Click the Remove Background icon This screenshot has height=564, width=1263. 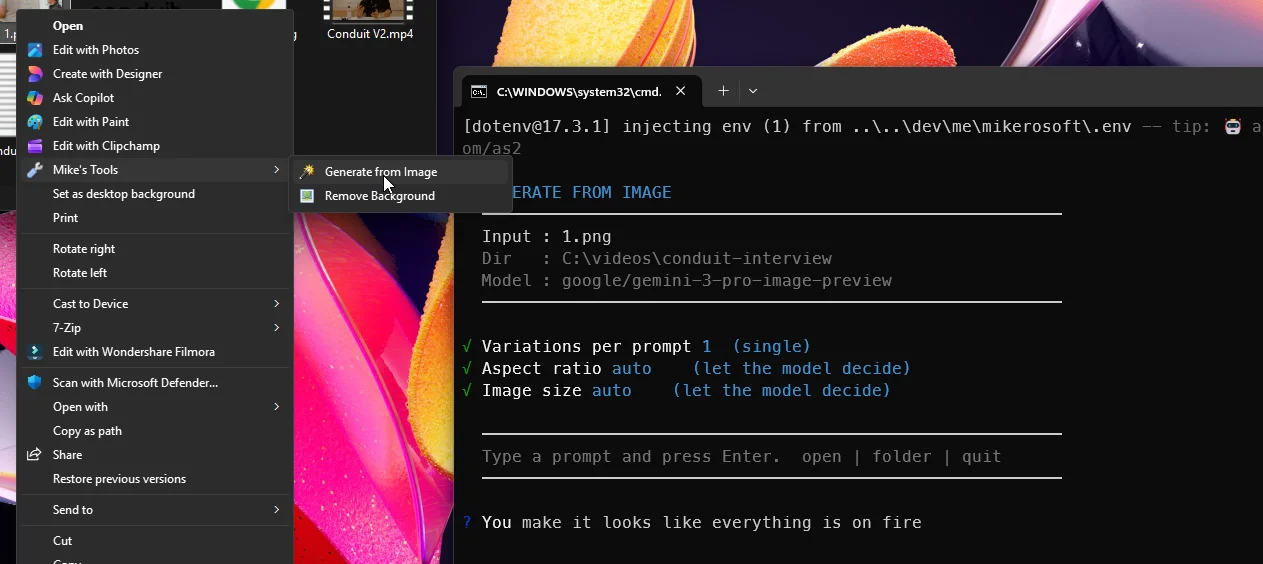tap(307, 196)
